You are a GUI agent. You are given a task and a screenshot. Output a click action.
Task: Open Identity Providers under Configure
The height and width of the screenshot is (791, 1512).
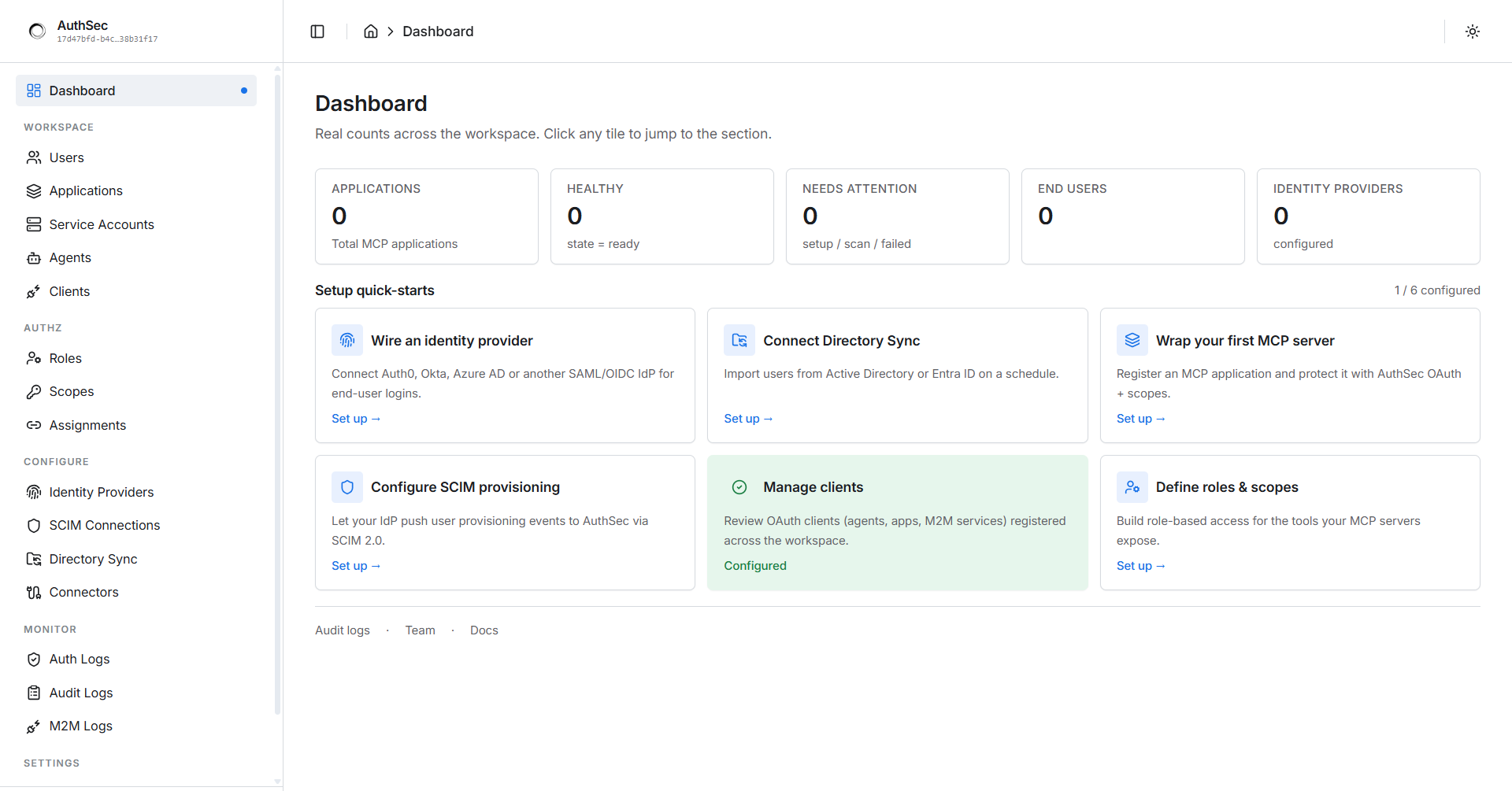[136, 492]
